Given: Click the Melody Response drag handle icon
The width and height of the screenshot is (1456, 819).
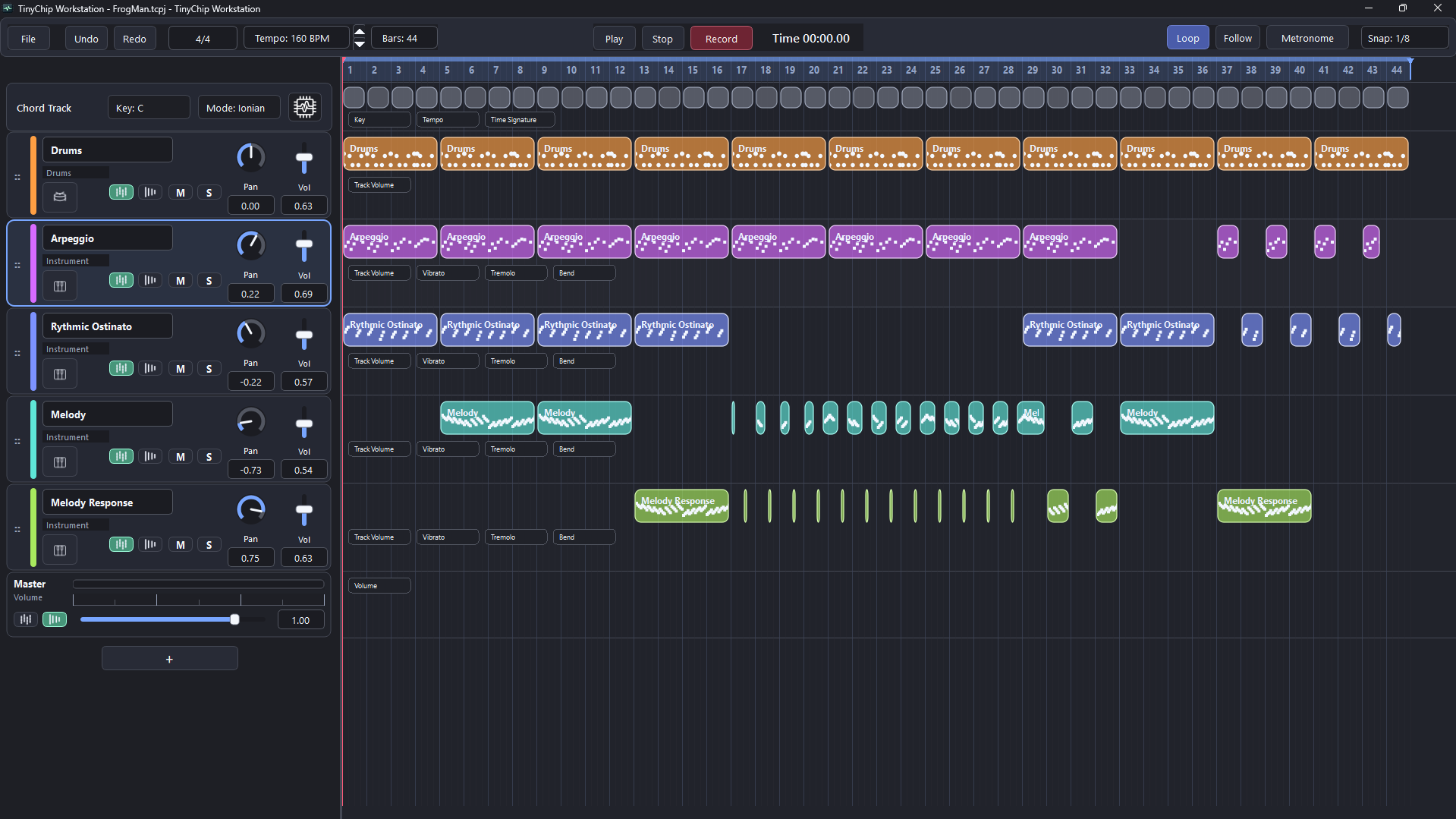Looking at the screenshot, I should 17,529.
